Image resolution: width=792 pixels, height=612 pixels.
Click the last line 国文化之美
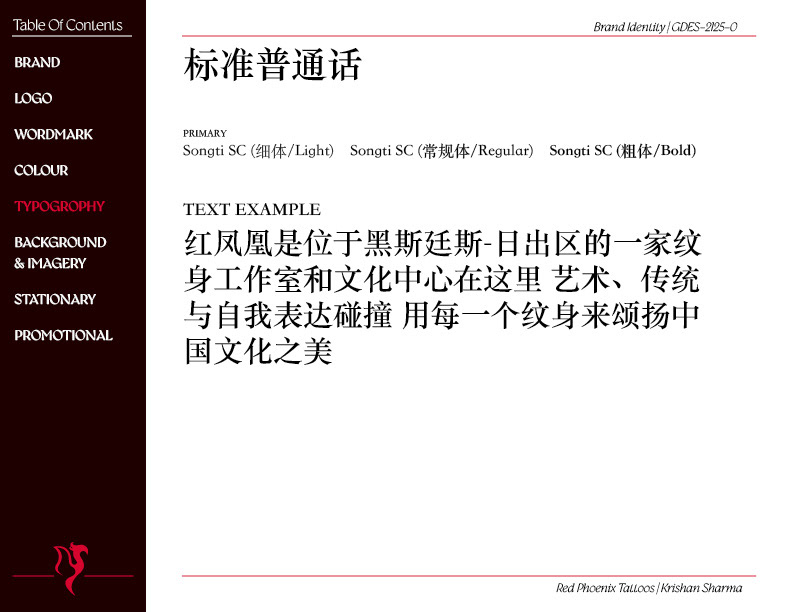point(258,351)
